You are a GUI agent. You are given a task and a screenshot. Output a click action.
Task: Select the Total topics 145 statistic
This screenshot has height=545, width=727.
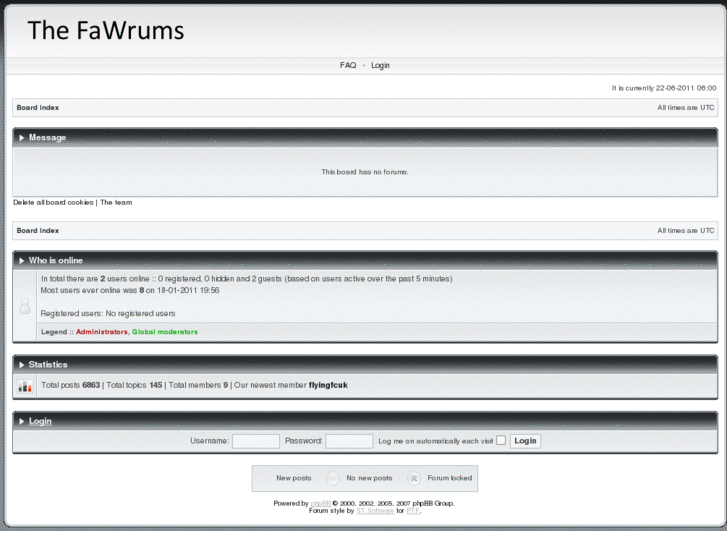coord(134,385)
